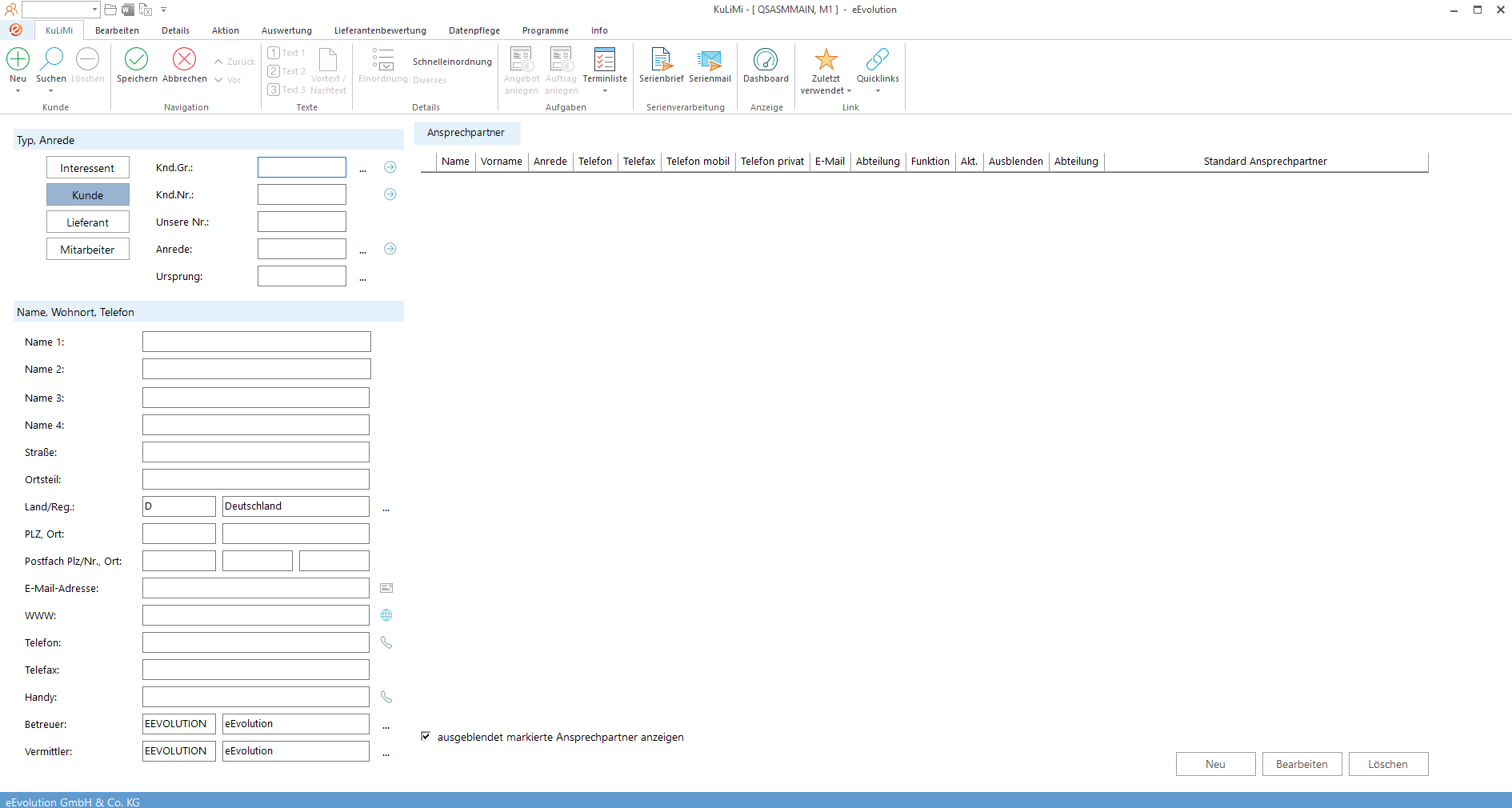Image resolution: width=1512 pixels, height=808 pixels.
Task: Open the combo box in the title bar
Action: [61, 10]
